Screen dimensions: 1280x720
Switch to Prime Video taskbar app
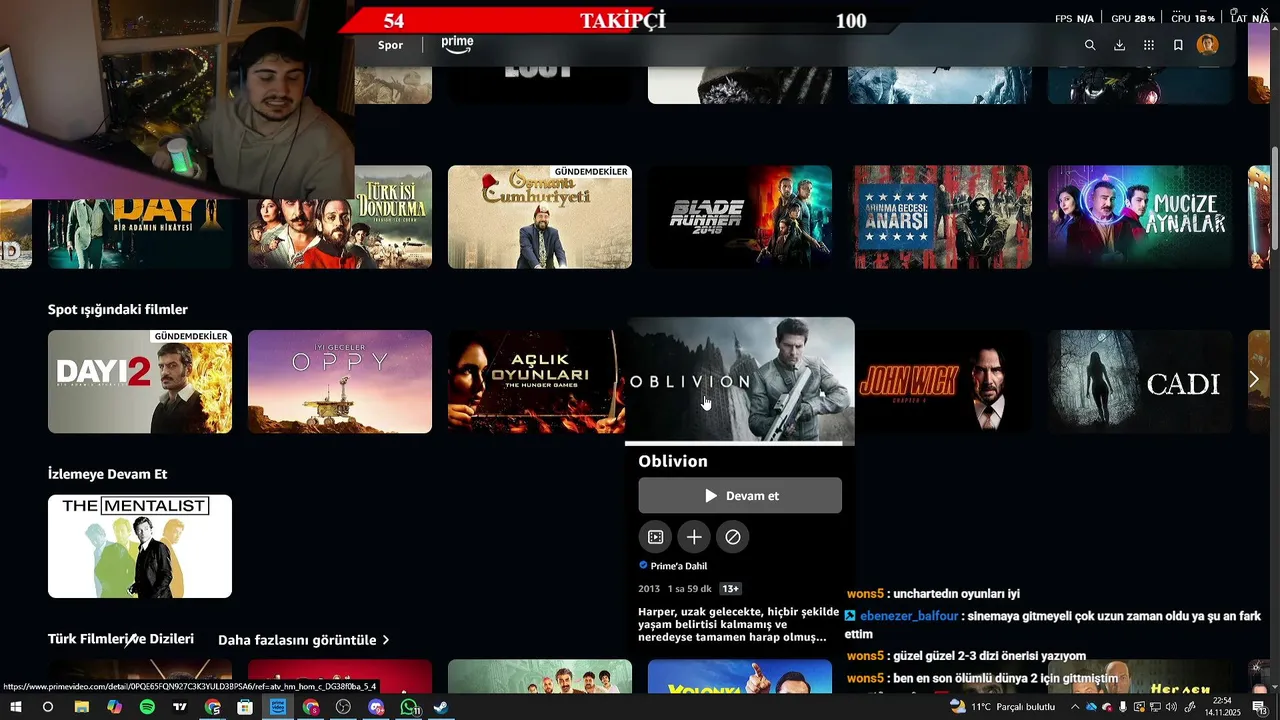coord(278,707)
